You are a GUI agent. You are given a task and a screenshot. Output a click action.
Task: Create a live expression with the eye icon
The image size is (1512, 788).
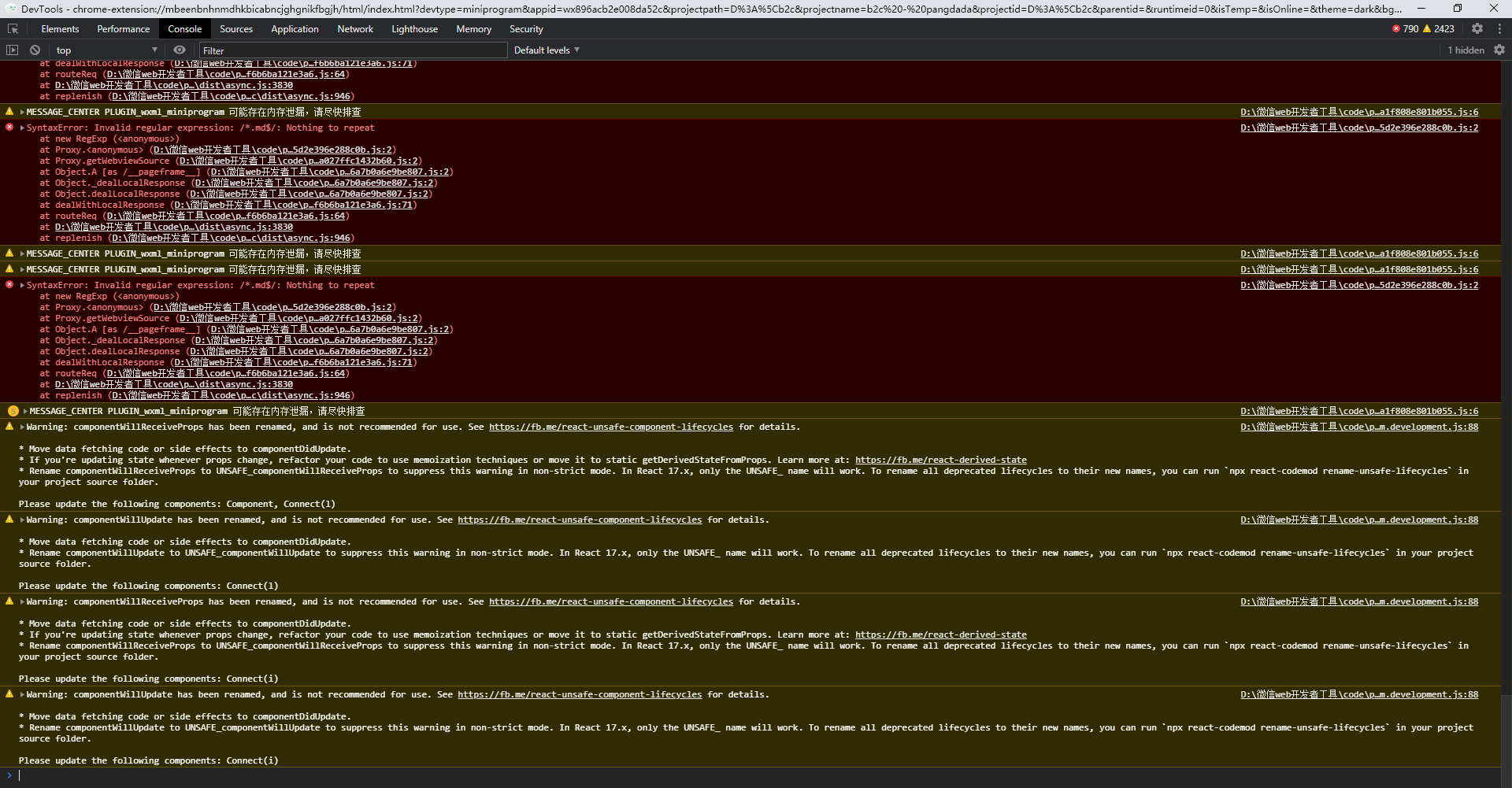pos(180,50)
